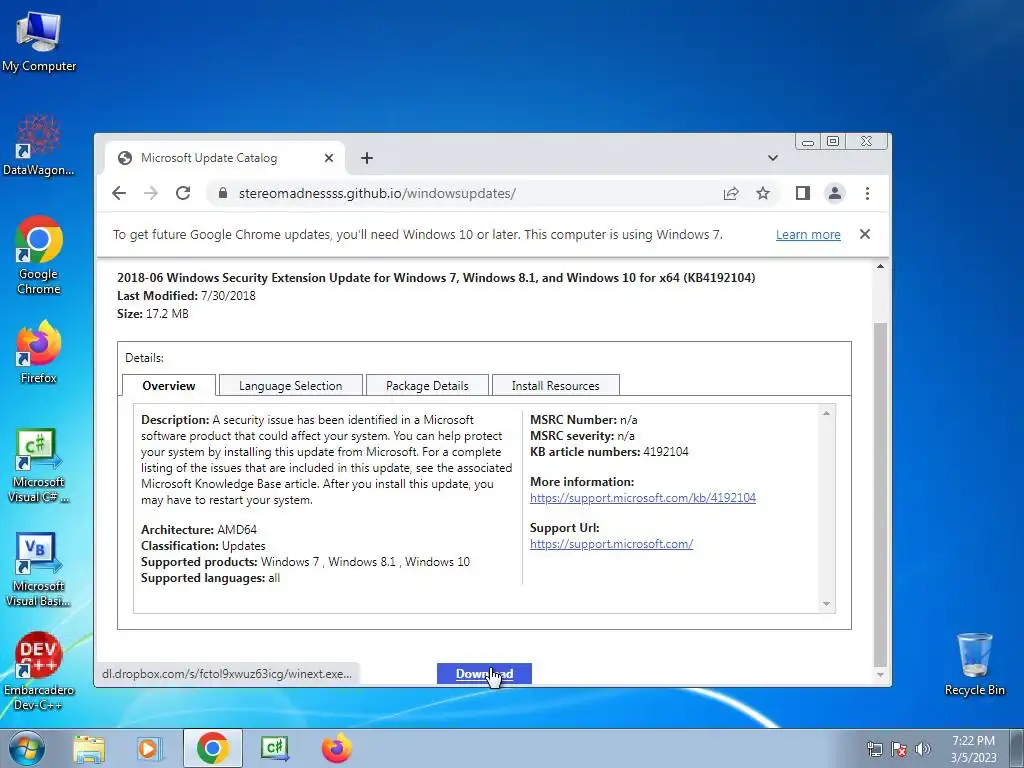Screen dimensions: 1024x768
Task: Click the KB4192104 update title
Action: 436,278
